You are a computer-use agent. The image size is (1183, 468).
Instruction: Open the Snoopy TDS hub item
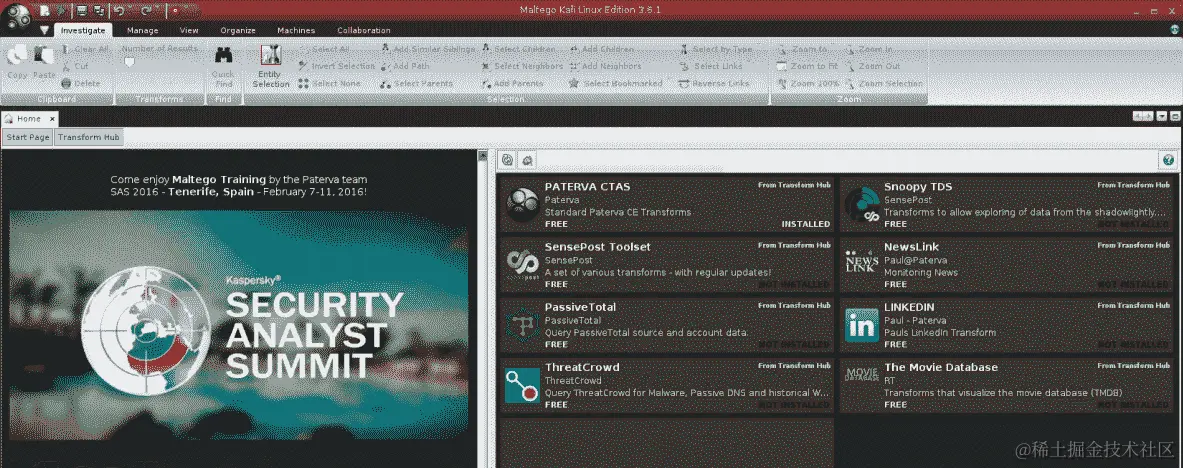(1006, 205)
